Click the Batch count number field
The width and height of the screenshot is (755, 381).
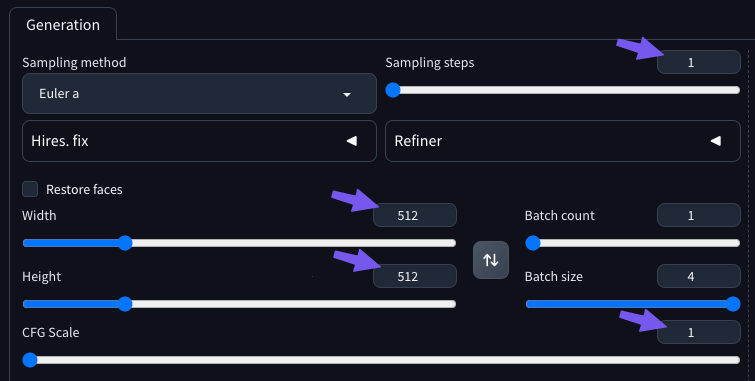coord(699,215)
